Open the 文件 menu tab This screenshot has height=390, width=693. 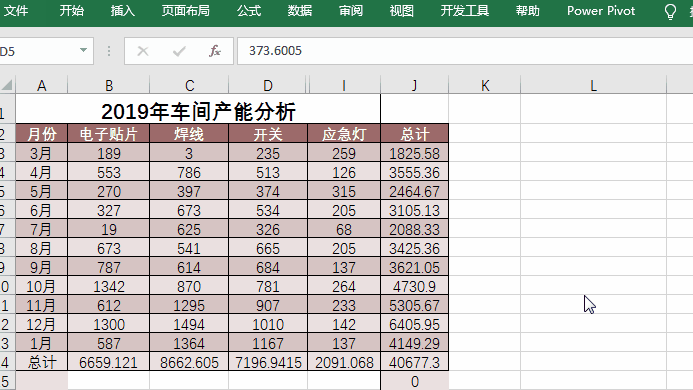(15, 11)
